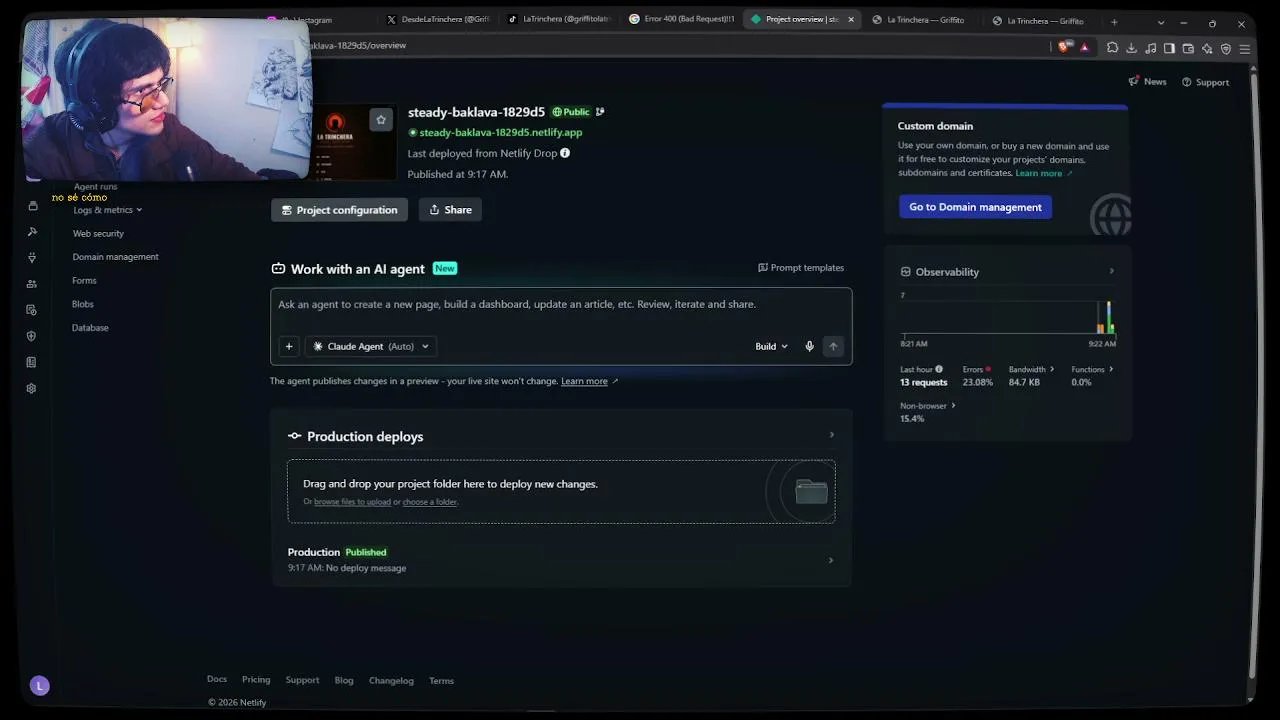1280x720 pixels.
Task: Open the Build mode dropdown
Action: 771,346
